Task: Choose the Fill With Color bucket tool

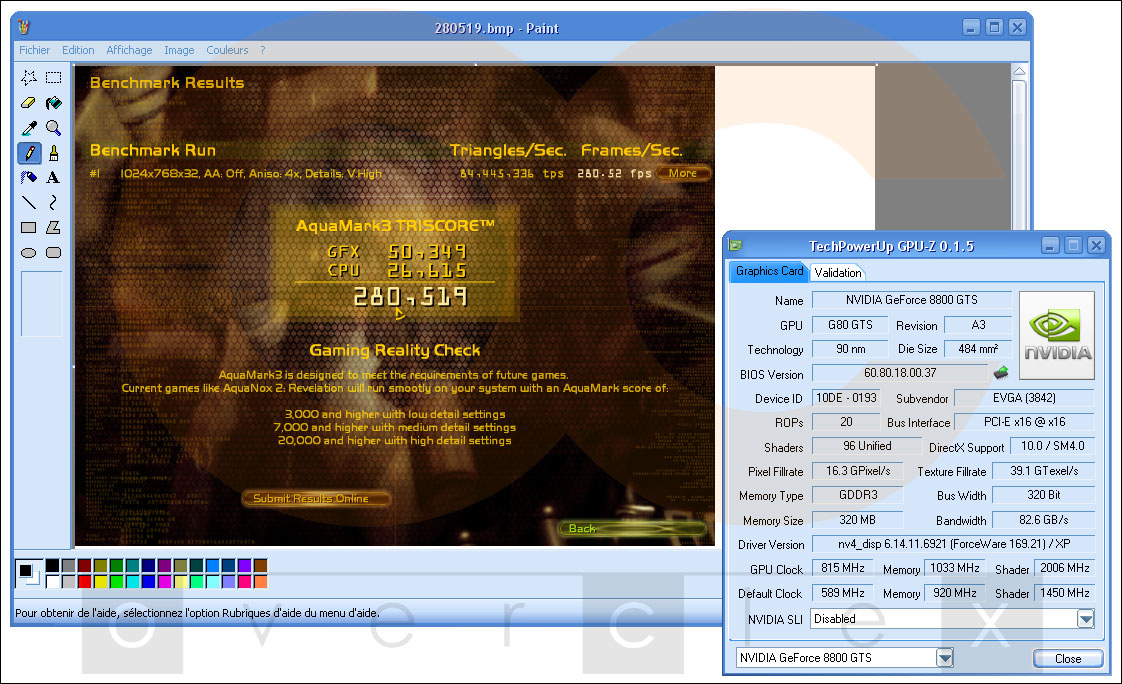Action: point(54,103)
